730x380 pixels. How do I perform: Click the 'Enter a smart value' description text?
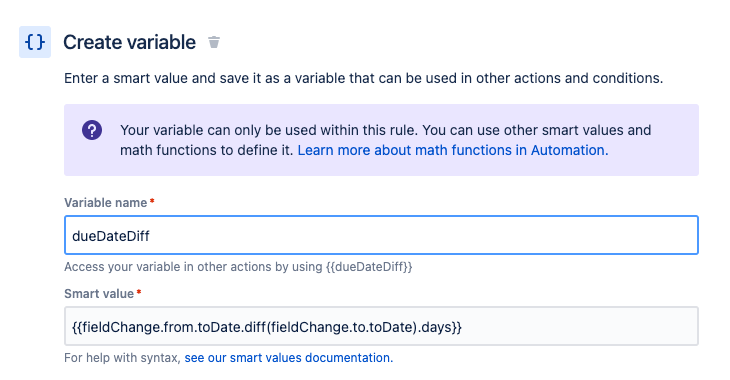pos(364,78)
